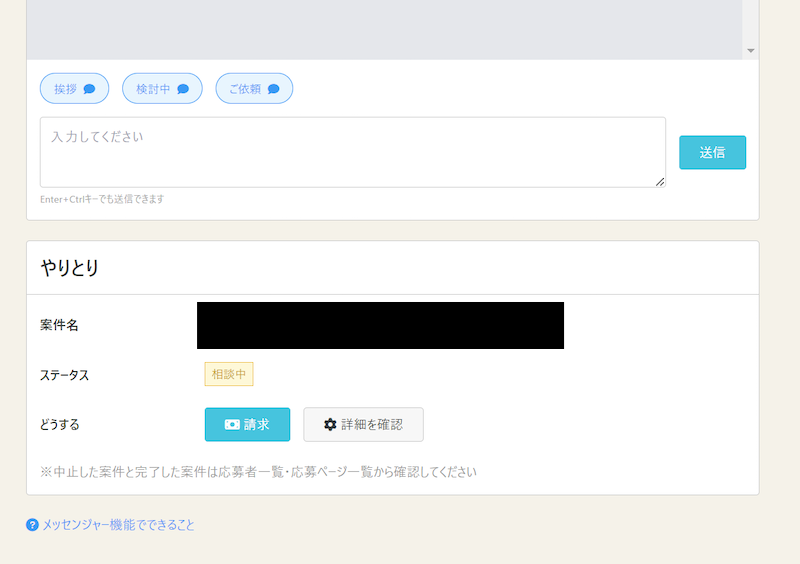Click the speech bubble icon beside ご依頼

point(273,89)
